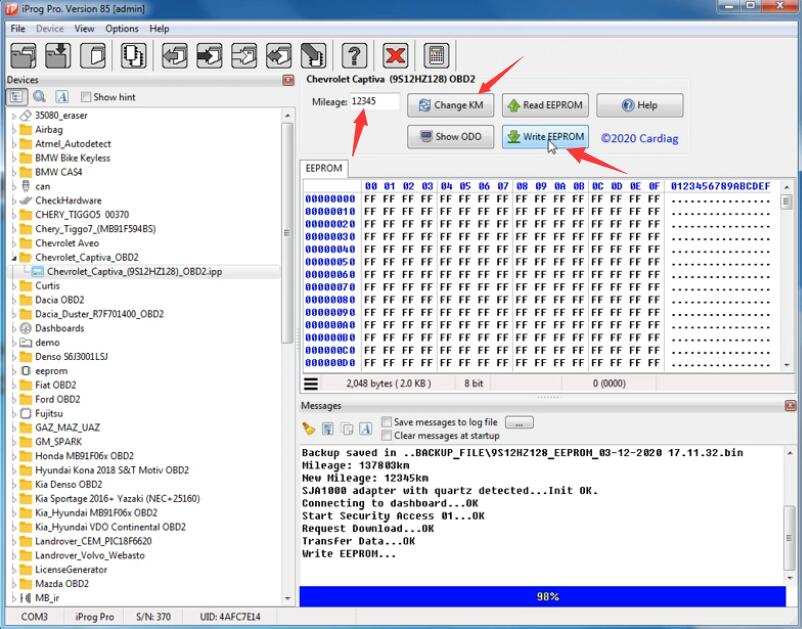Enable the Show hint checkbox
802x629 pixels.
point(86,97)
